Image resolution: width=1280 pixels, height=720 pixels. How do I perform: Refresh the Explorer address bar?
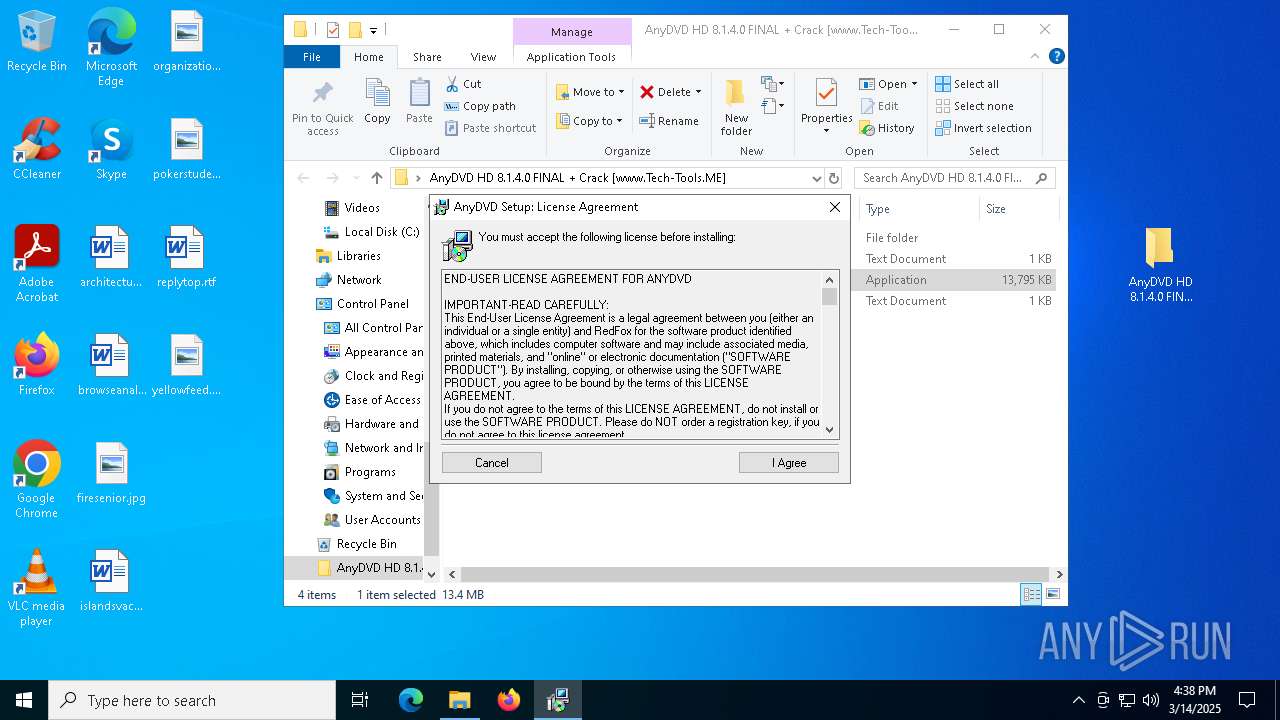click(834, 178)
